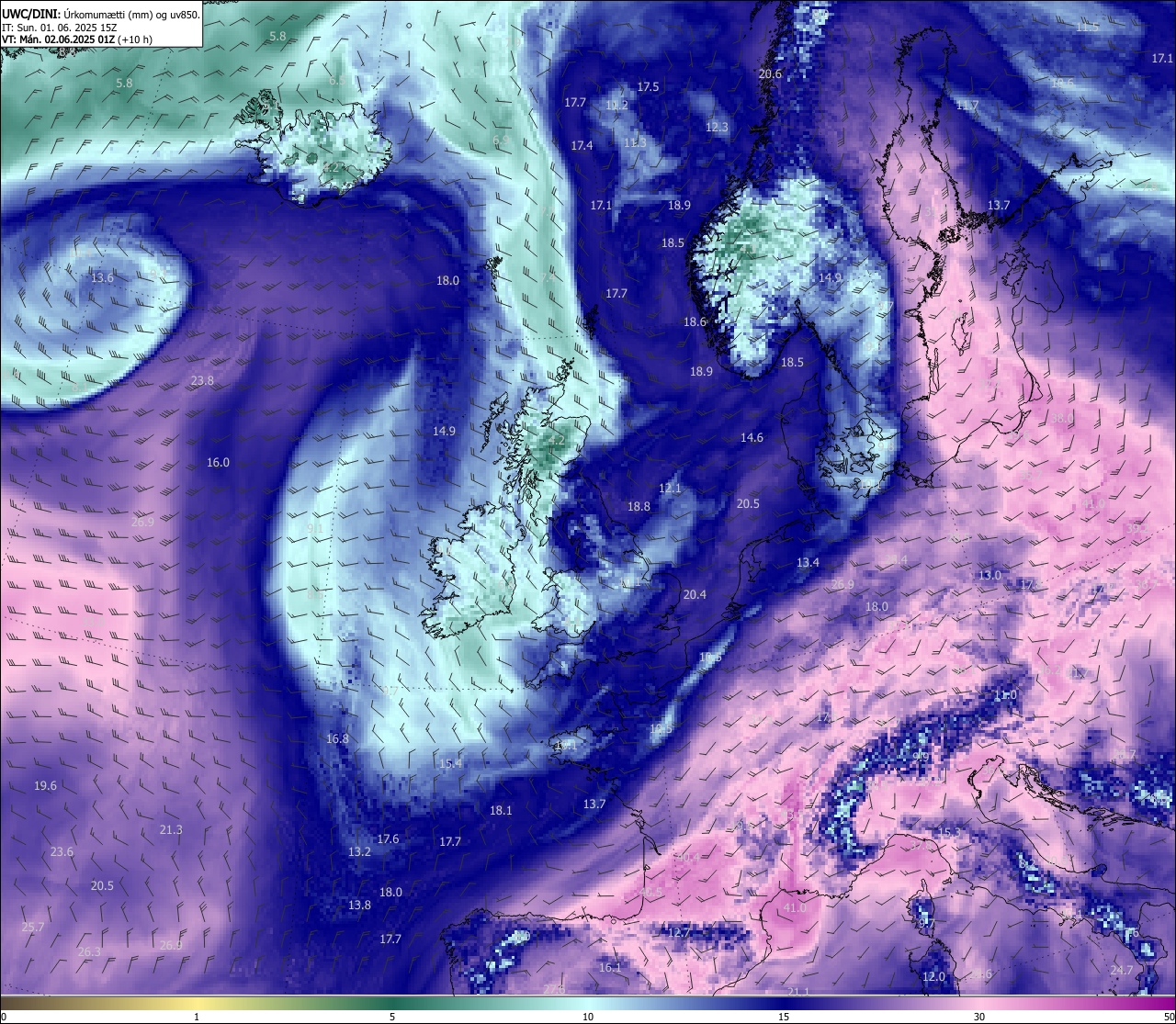1176x1024 pixels.
Task: Click the color scale tick labeled 1
Action: tap(197, 1017)
